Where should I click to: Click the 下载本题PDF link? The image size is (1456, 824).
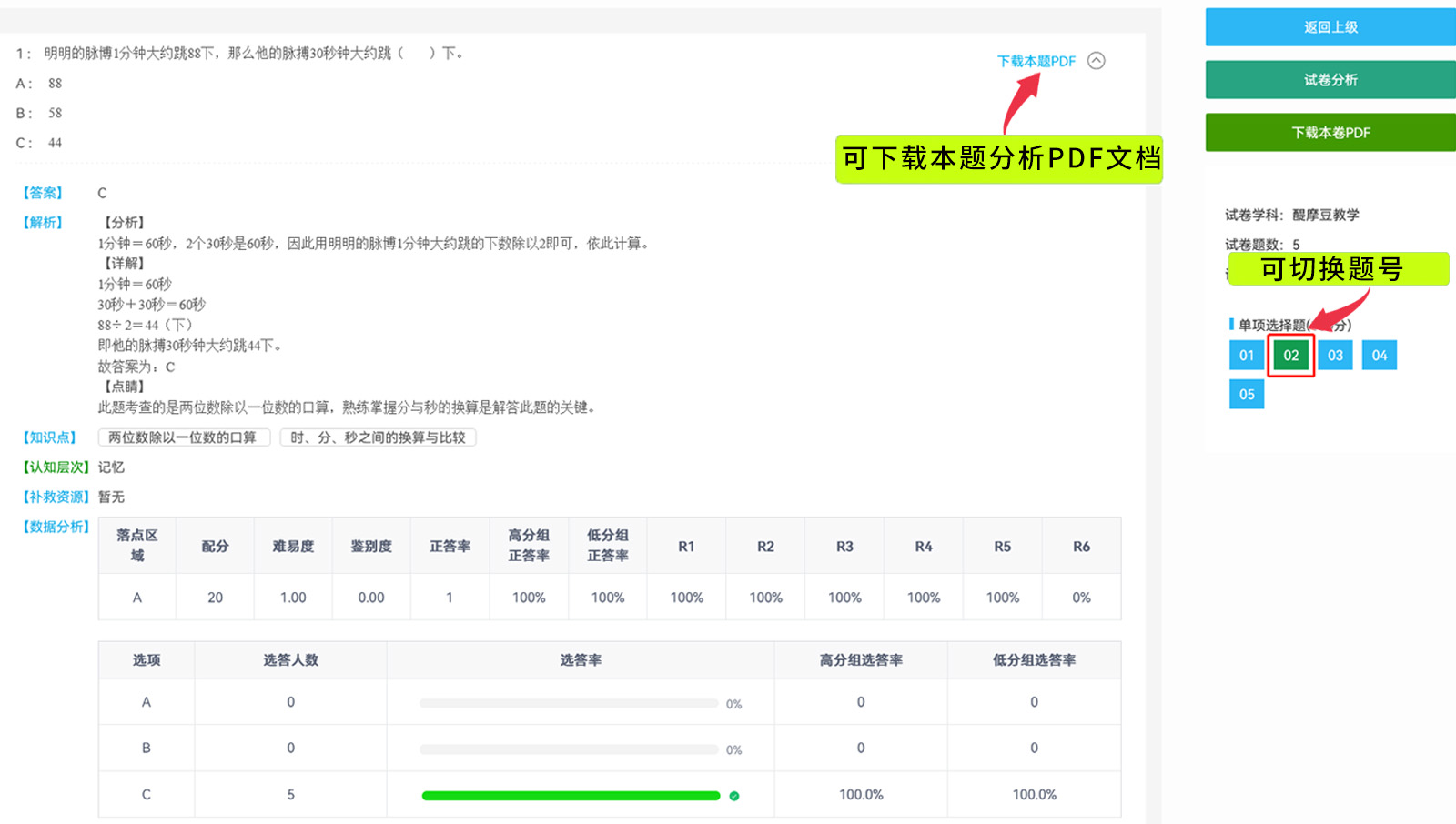point(1036,61)
